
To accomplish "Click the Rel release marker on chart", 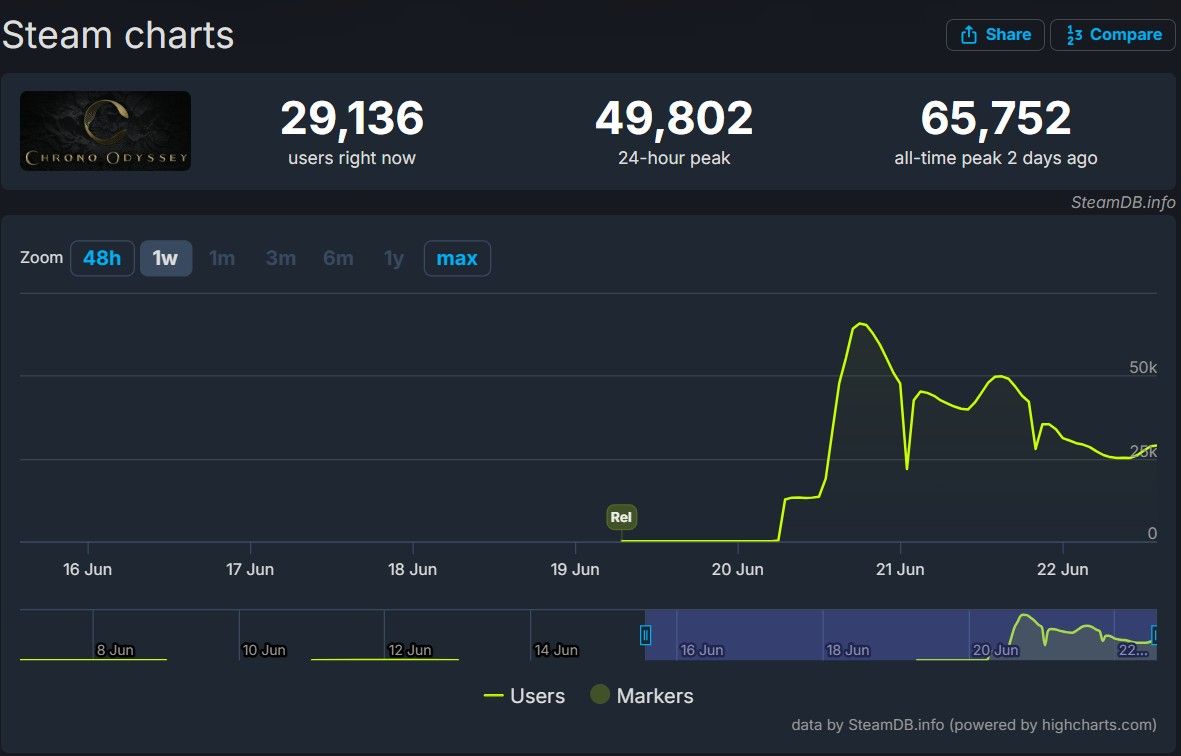I will [x=621, y=517].
